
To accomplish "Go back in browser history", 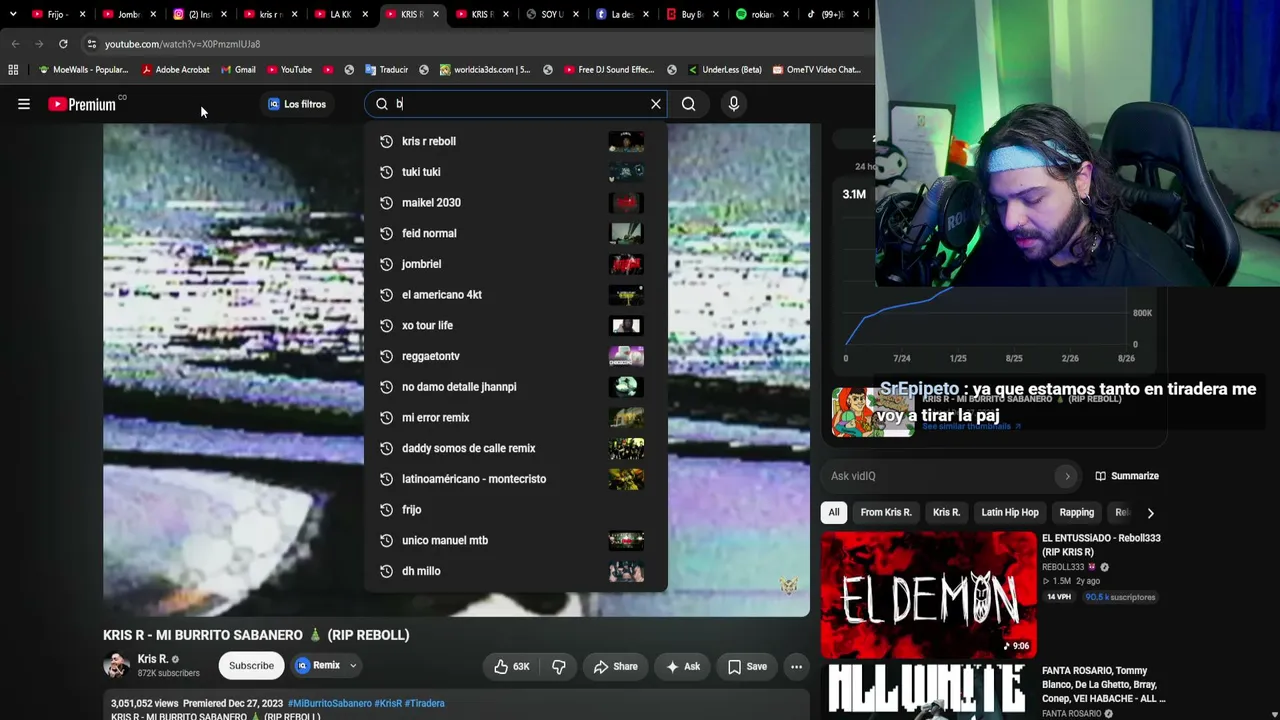I will tap(15, 44).
